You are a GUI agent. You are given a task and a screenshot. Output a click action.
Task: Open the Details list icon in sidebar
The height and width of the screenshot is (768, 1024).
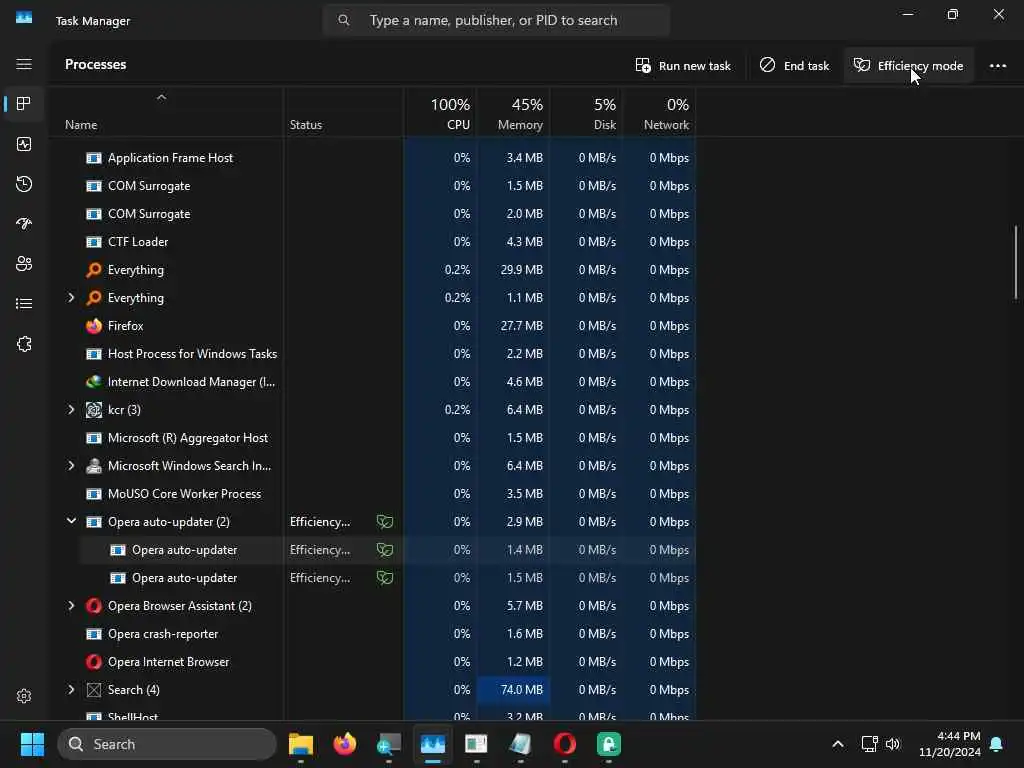[x=24, y=304]
